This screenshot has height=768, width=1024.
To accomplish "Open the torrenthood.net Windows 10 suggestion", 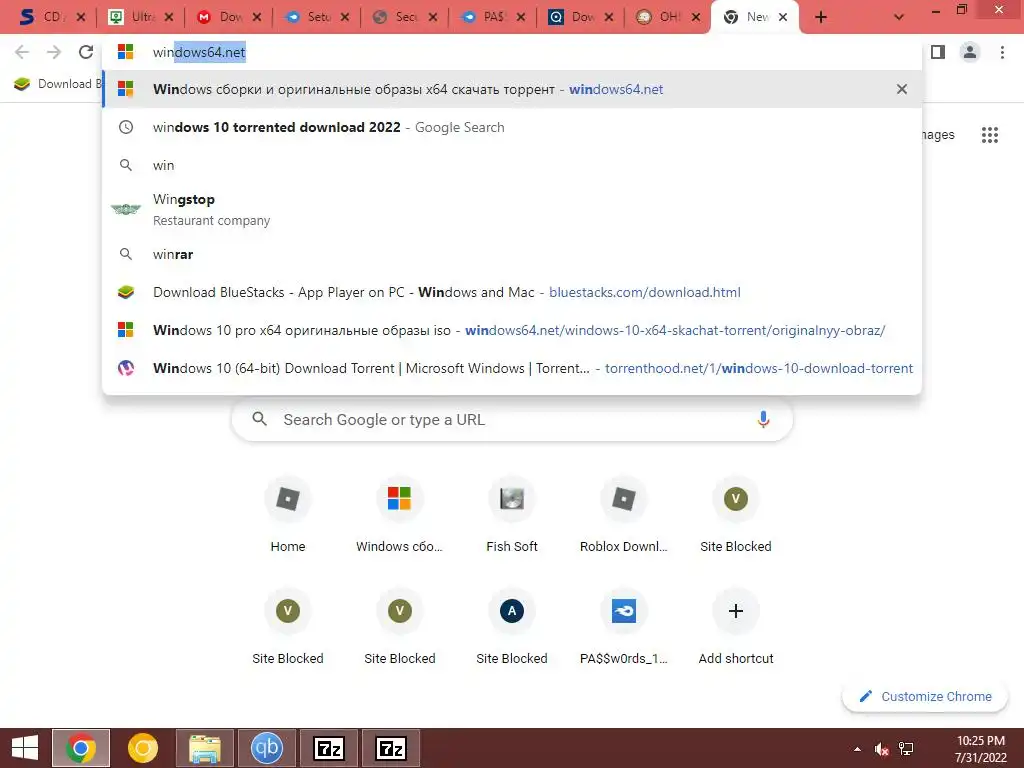I will (512, 368).
